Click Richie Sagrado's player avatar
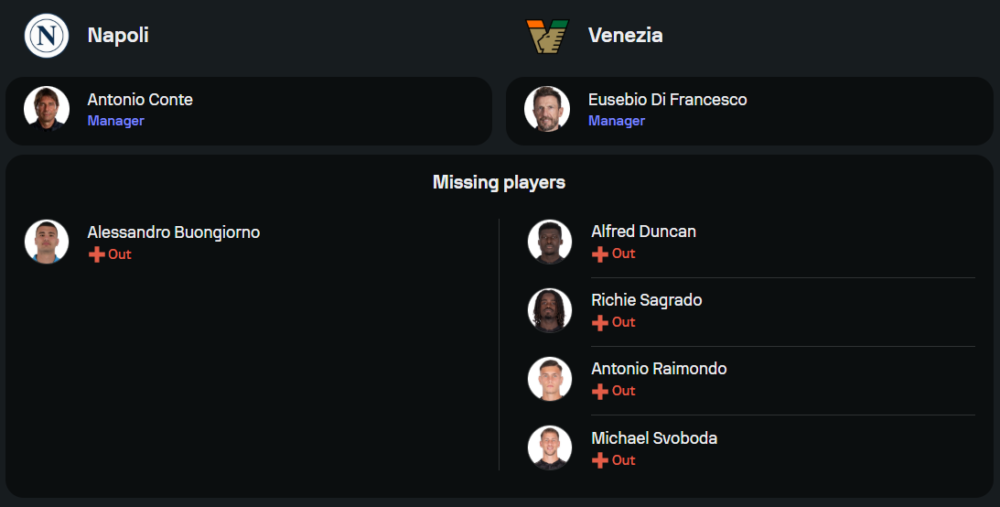This screenshot has width=1000, height=507. [x=550, y=311]
